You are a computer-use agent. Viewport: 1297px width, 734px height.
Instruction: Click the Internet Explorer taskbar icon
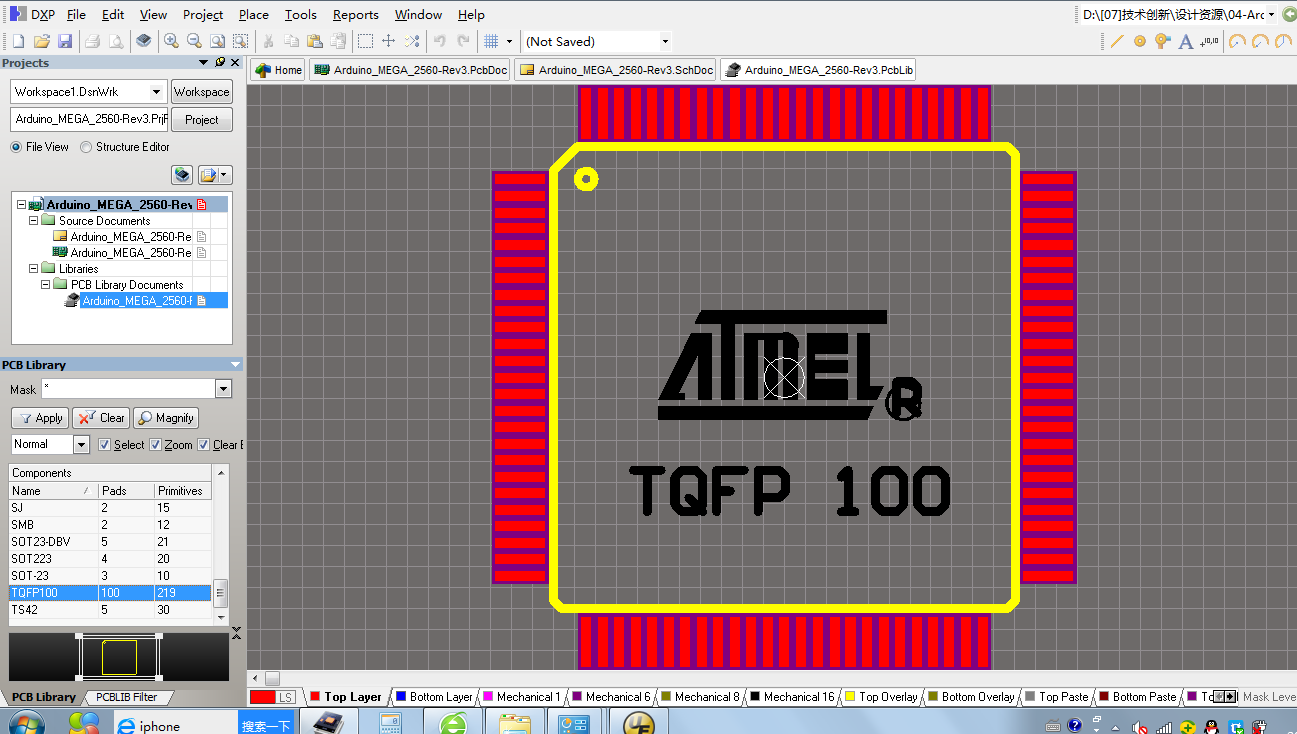pos(125,726)
